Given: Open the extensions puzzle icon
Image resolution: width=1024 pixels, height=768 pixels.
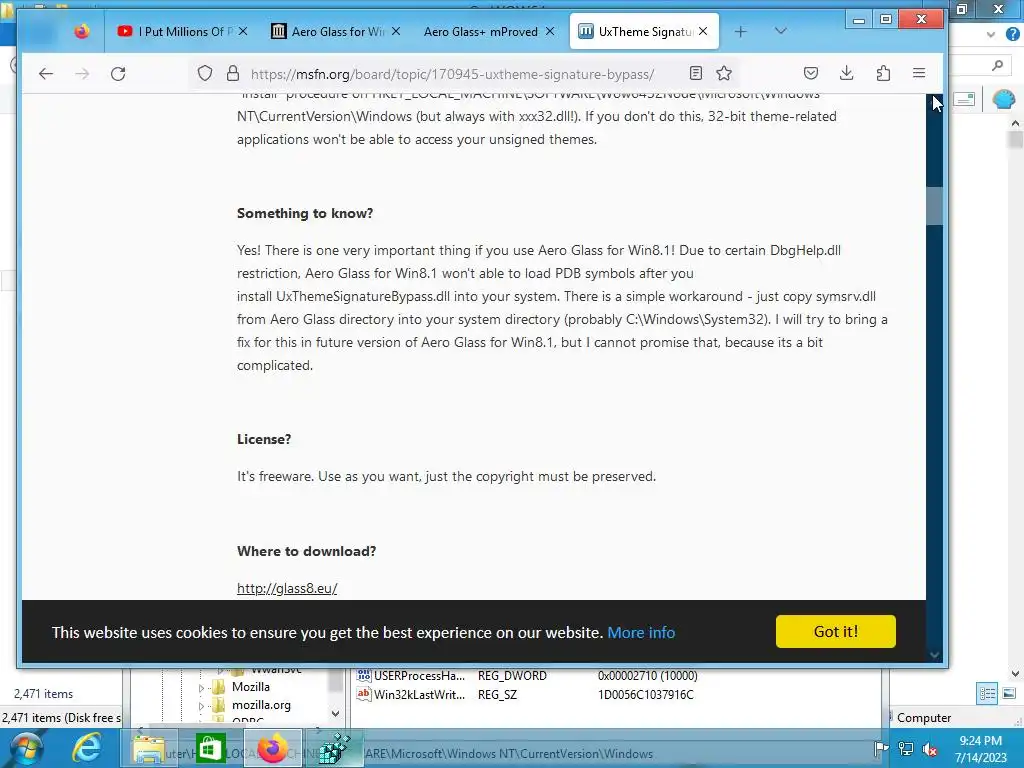Looking at the screenshot, I should click(883, 73).
